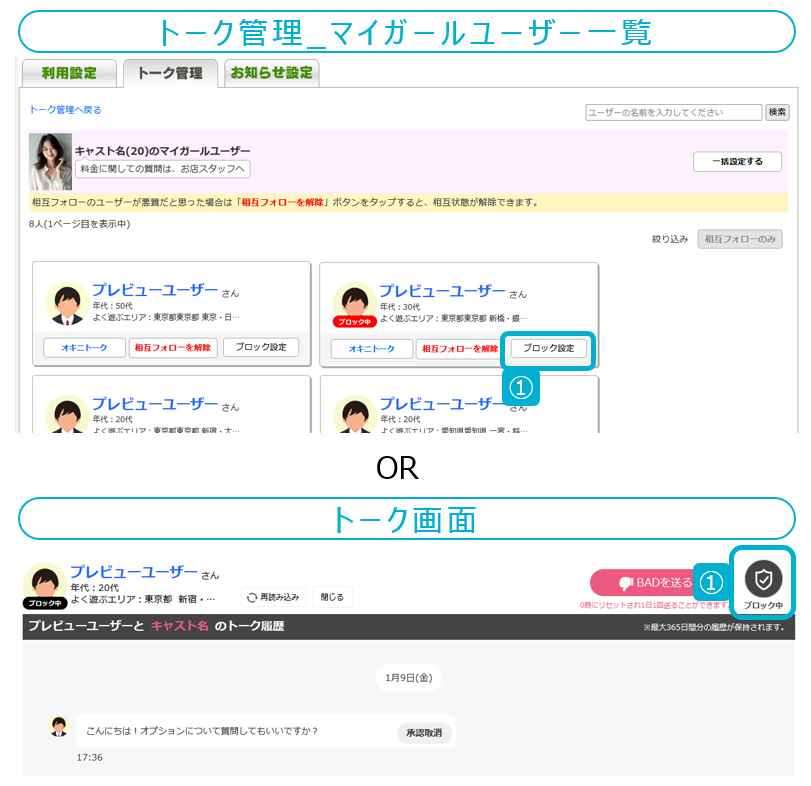Click avatar of the blocked 30代 user
Screen dimensions: 811x786
[x=354, y=302]
